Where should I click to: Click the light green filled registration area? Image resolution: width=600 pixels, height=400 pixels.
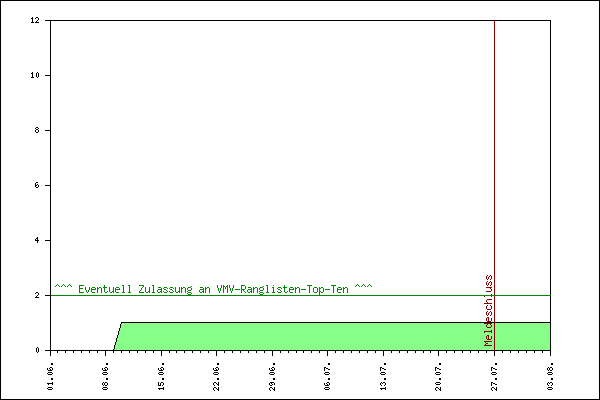pos(333,336)
